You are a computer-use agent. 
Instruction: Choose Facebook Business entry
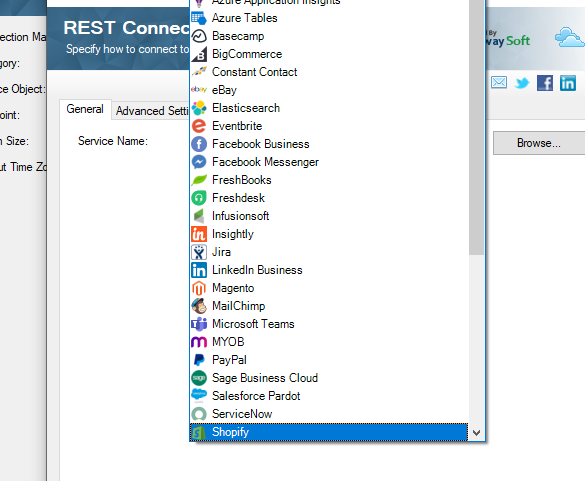[329, 144]
